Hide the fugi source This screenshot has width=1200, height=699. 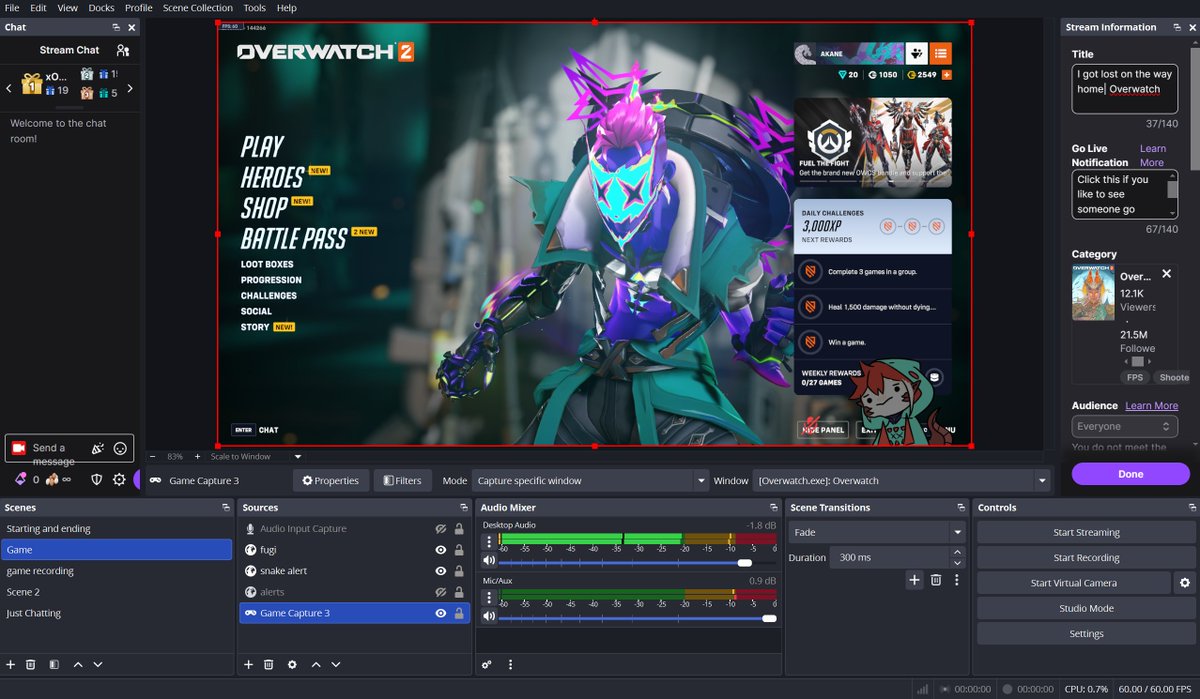click(440, 550)
